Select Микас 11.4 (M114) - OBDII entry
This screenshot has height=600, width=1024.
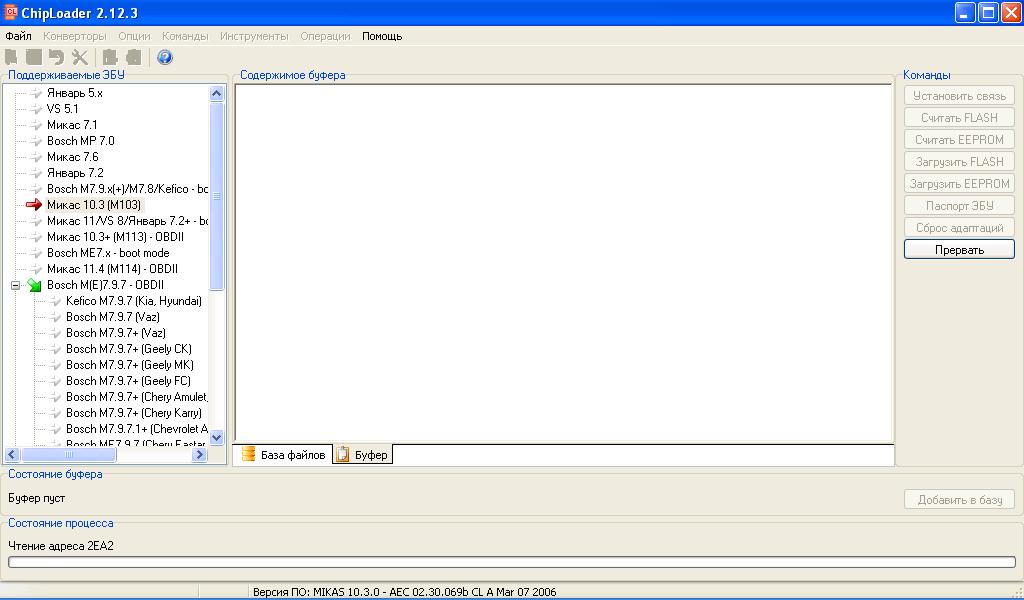tap(112, 269)
